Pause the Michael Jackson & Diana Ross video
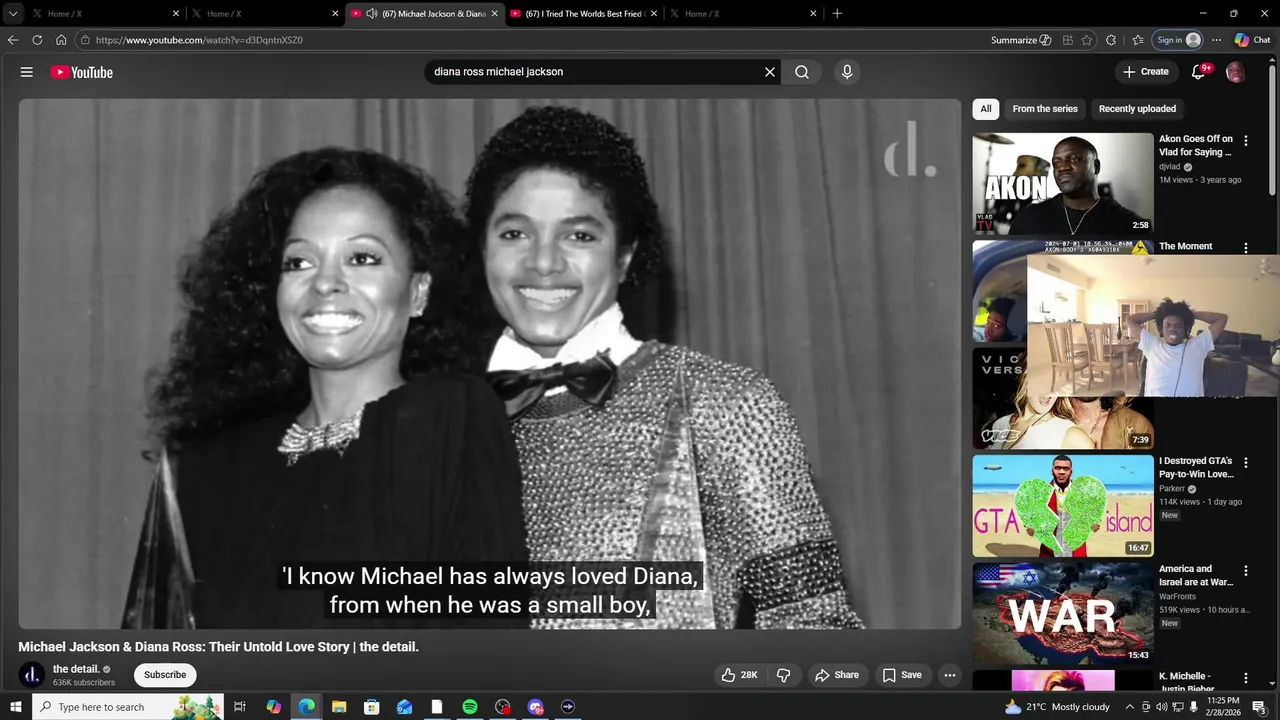The width and height of the screenshot is (1280, 720). [490, 363]
